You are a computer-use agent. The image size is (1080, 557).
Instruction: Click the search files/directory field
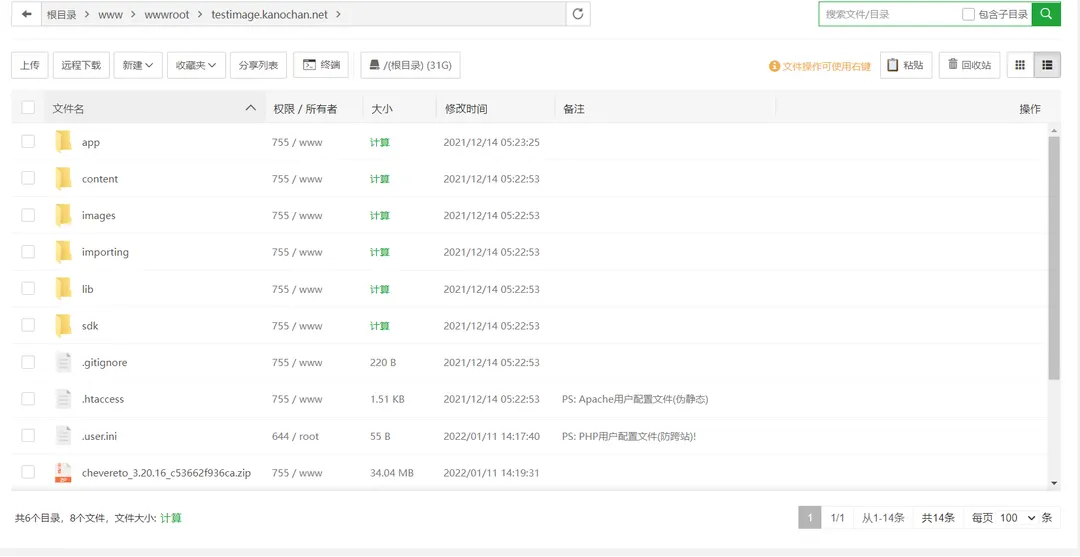click(x=889, y=14)
